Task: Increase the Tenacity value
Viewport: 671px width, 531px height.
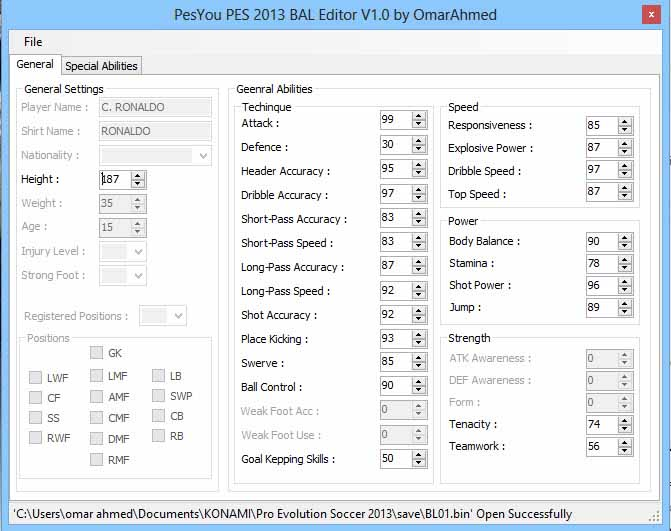Action: tap(625, 421)
